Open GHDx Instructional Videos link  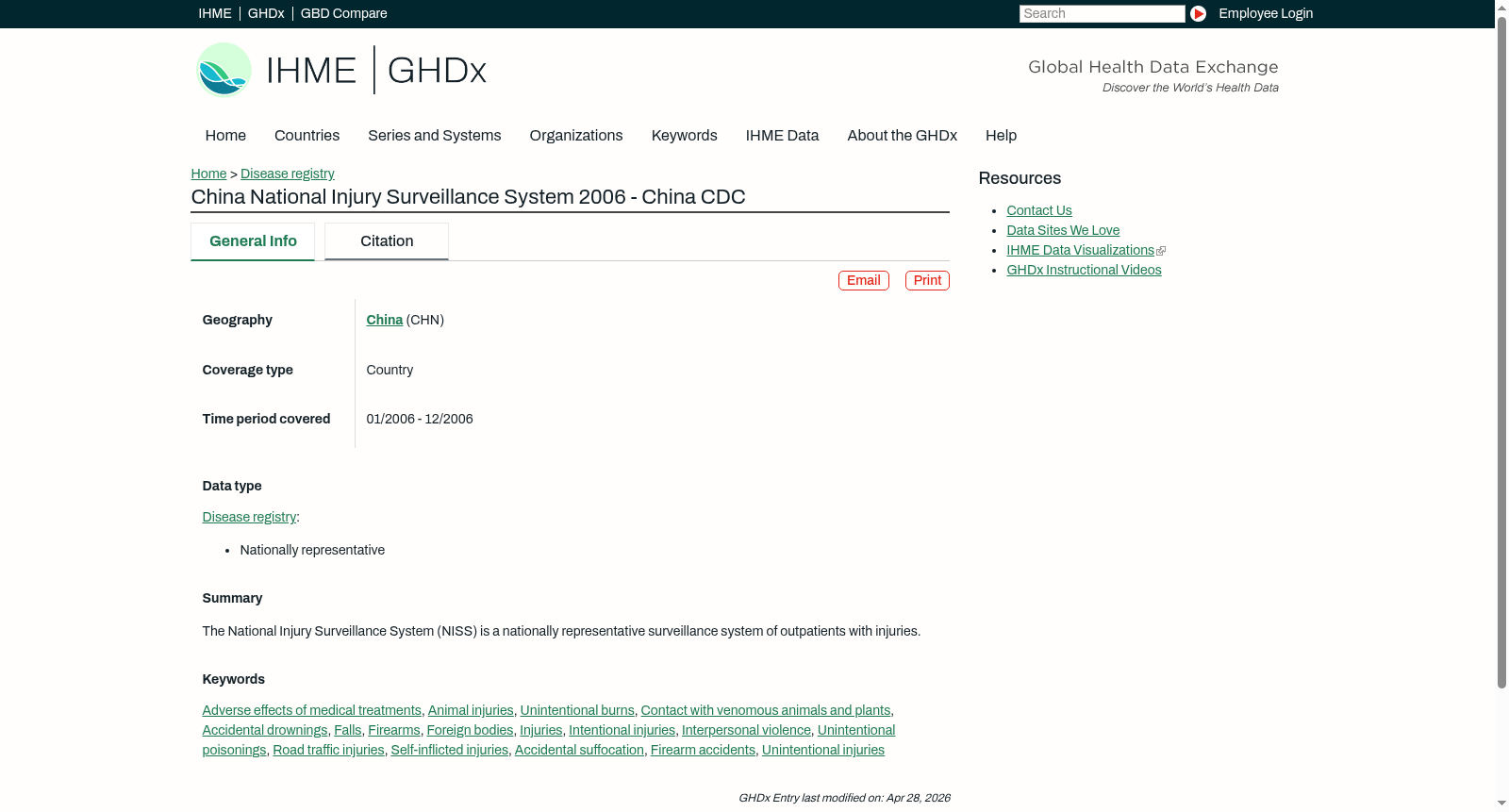[1084, 270]
